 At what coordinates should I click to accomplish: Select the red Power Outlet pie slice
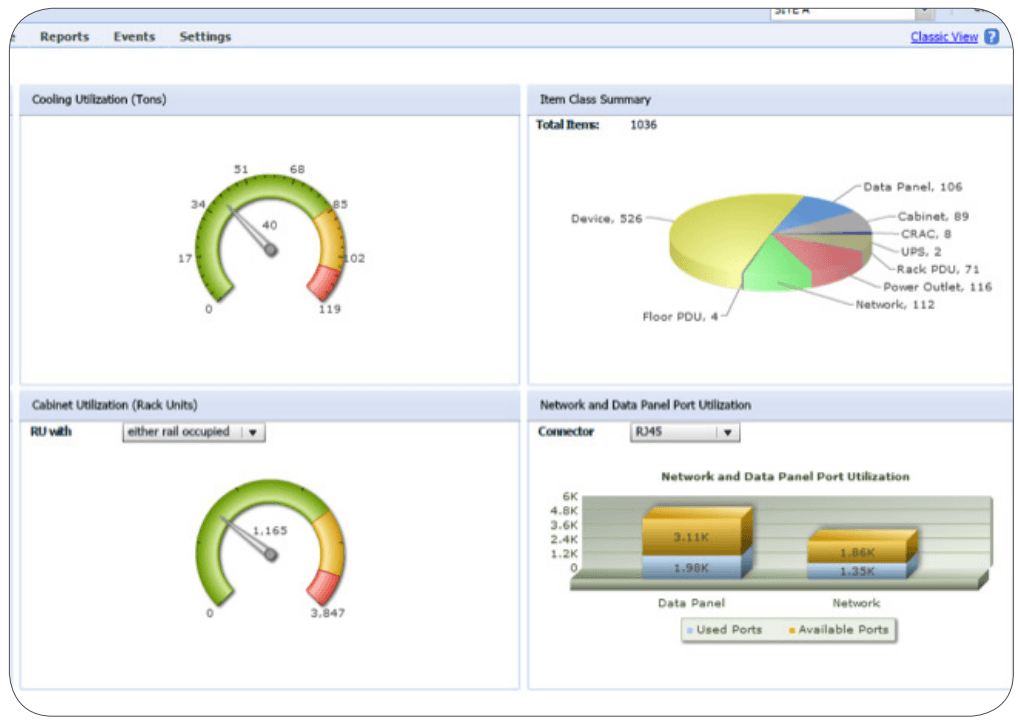pos(828,260)
